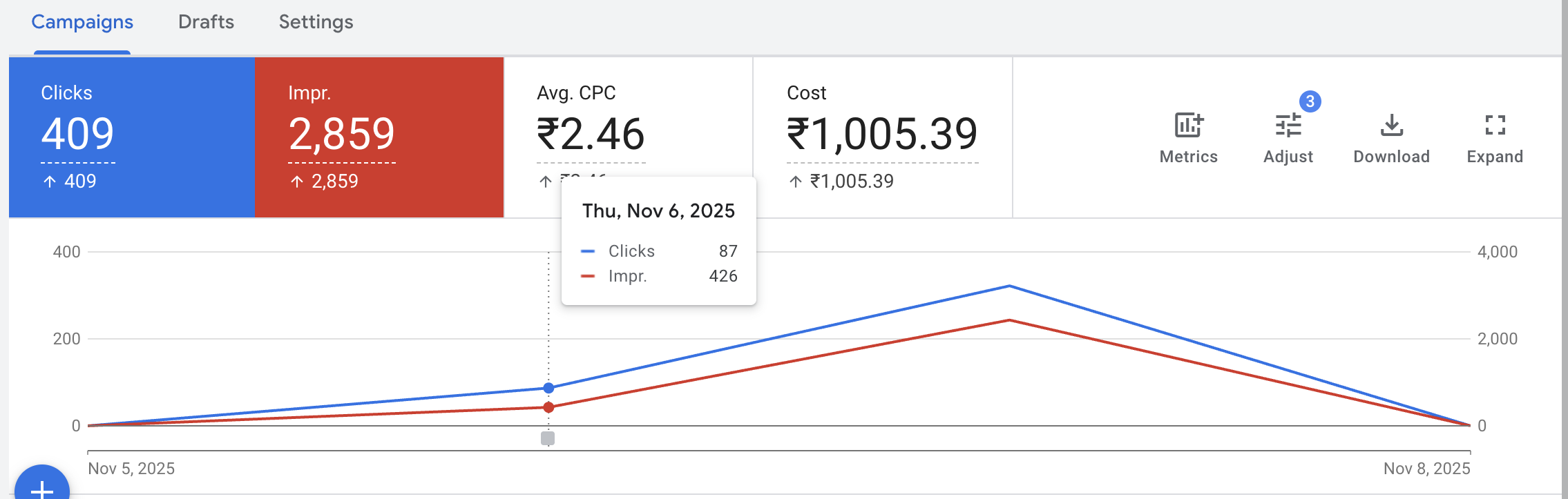Open the Metrics chart icon
The image size is (1568, 499).
point(1188,126)
